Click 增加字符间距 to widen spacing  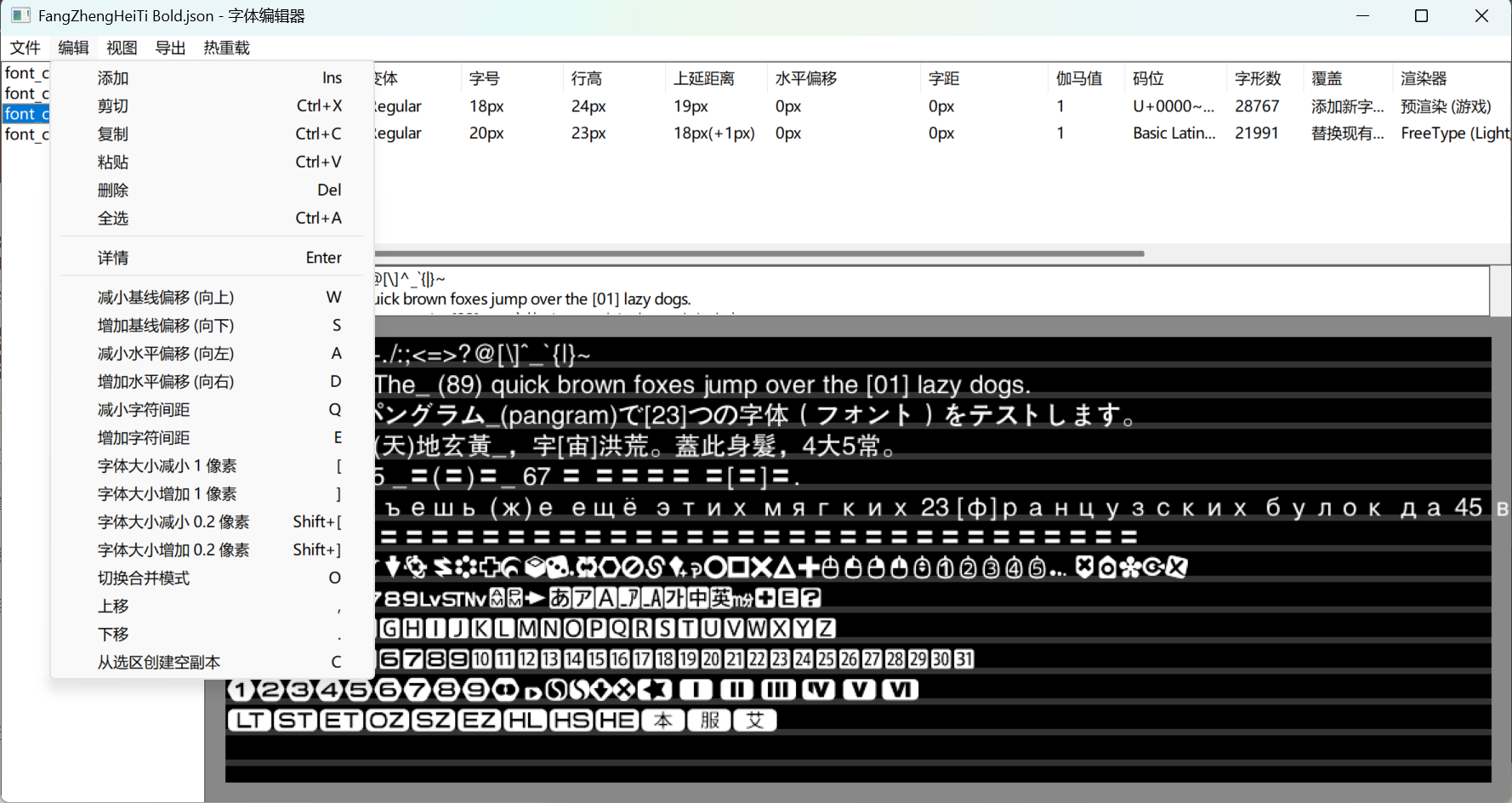point(143,437)
